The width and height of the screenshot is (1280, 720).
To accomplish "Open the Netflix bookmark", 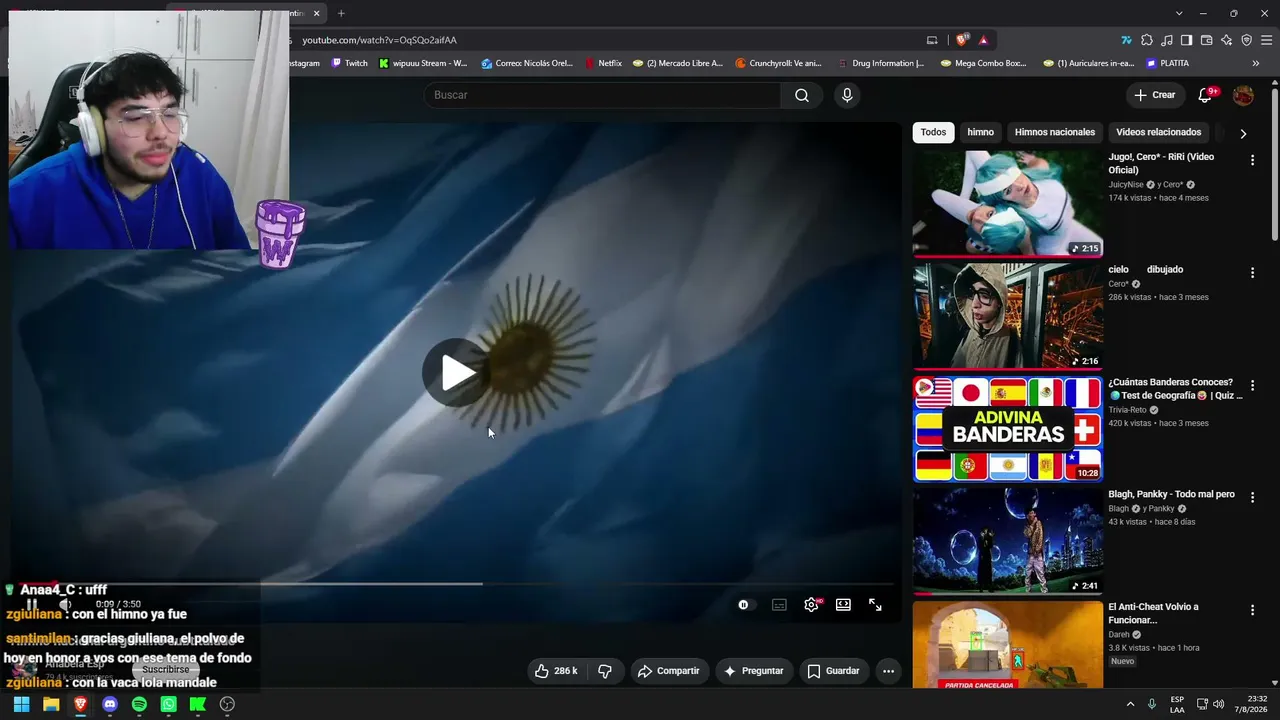I will 603,63.
